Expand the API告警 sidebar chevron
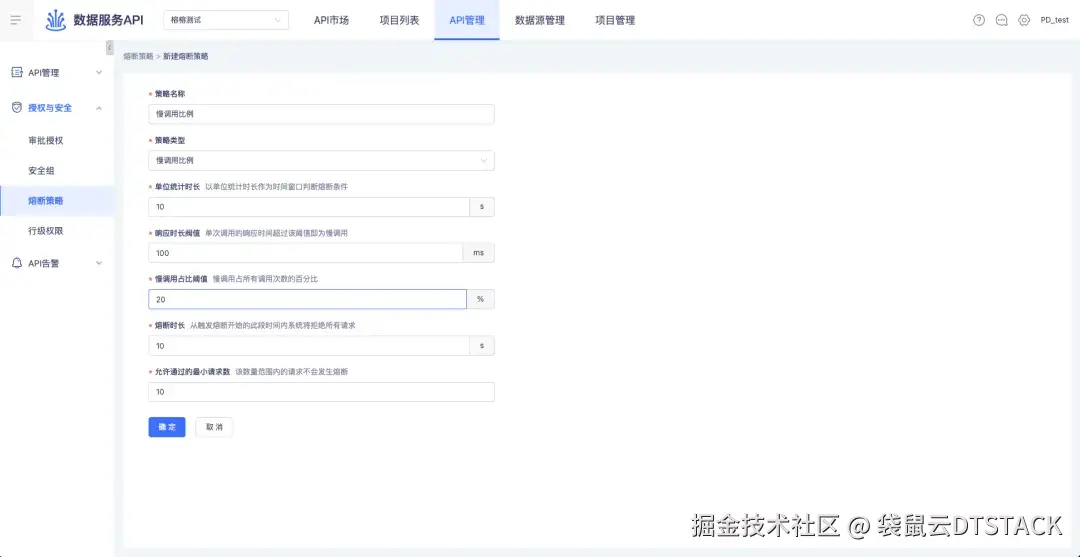This screenshot has height=557, width=1080. (x=99, y=263)
